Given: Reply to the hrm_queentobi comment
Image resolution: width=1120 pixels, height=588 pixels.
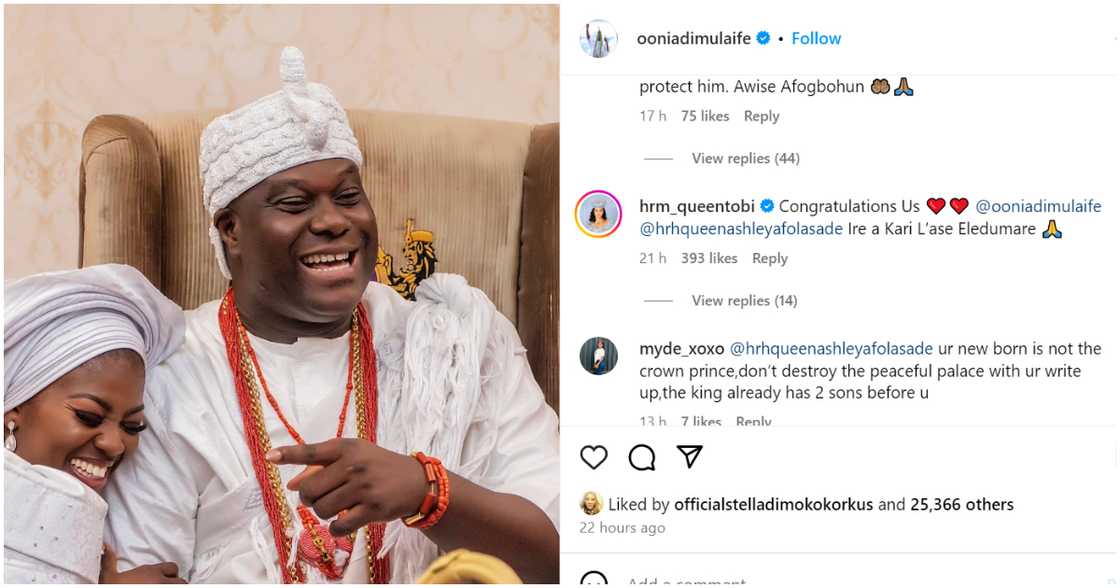Looking at the screenshot, I should click(770, 258).
